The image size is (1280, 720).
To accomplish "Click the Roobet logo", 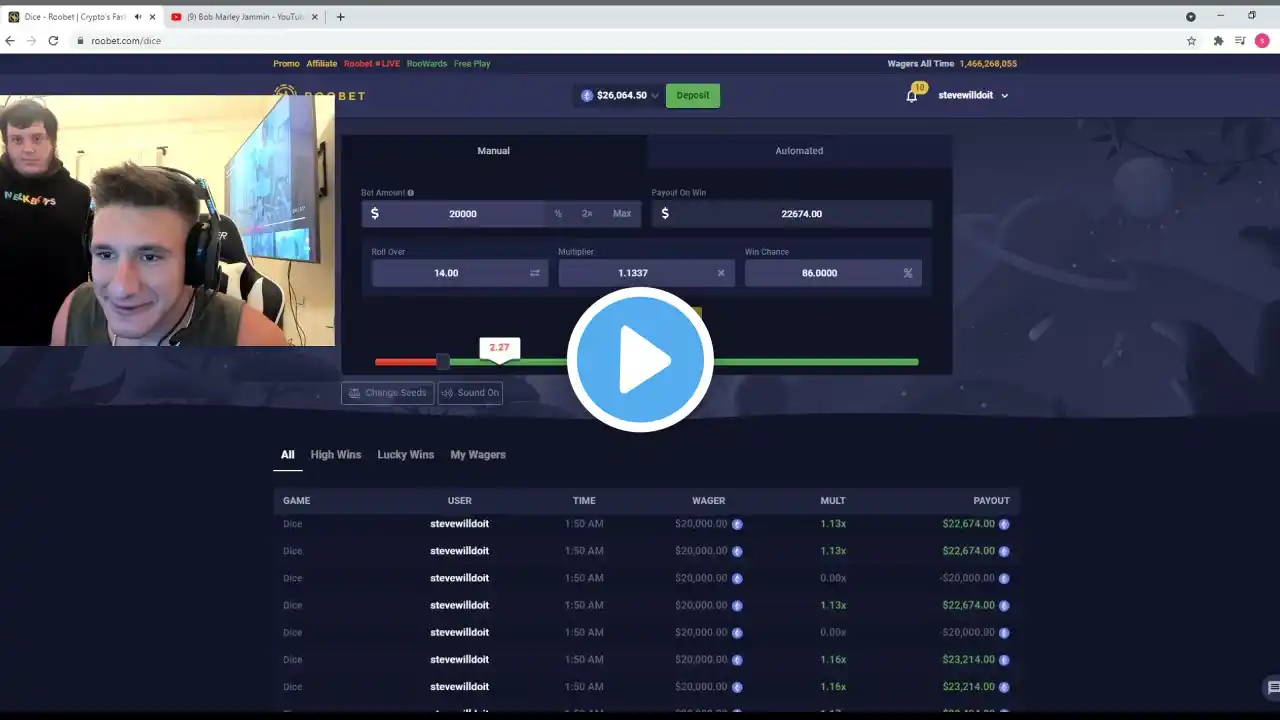I will (x=320, y=96).
